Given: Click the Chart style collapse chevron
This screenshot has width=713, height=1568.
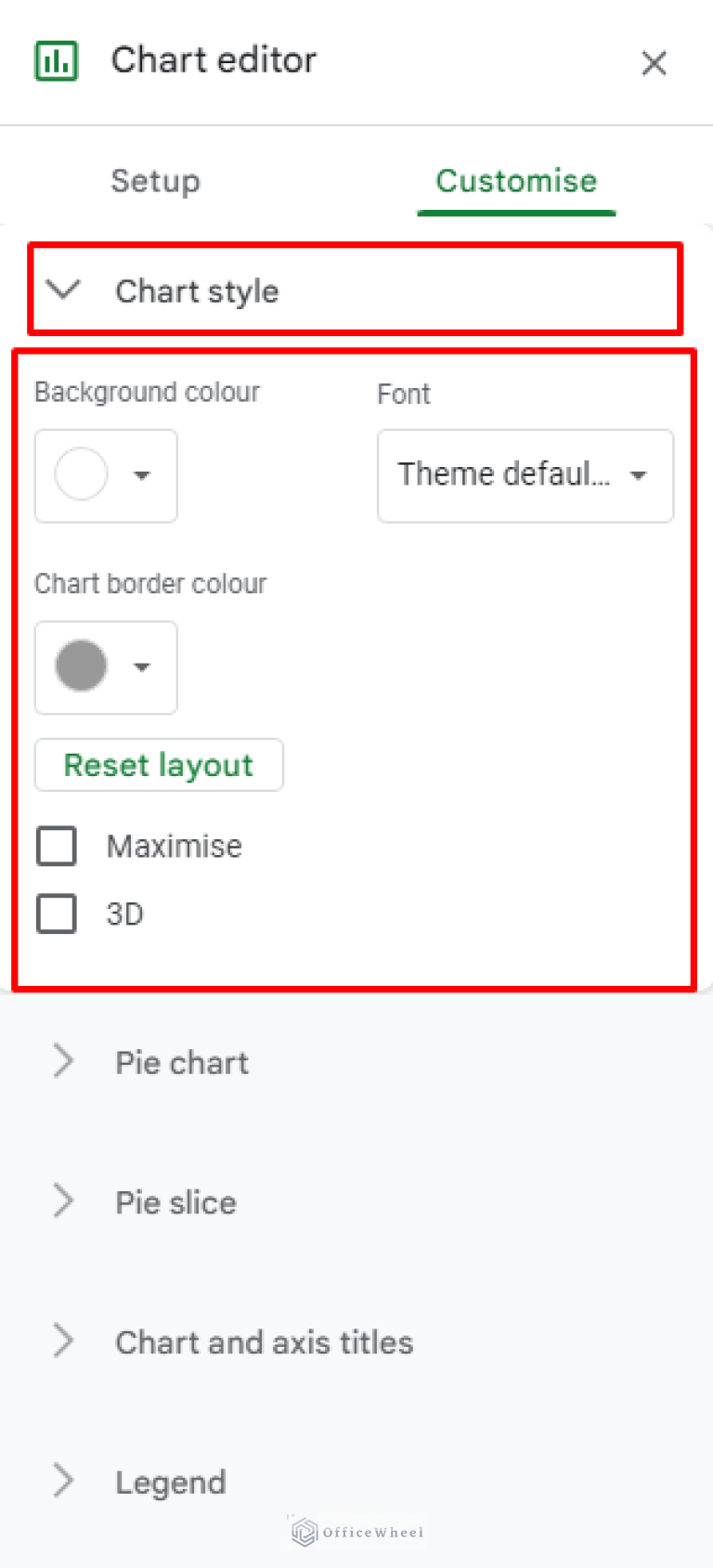Looking at the screenshot, I should click(x=63, y=290).
